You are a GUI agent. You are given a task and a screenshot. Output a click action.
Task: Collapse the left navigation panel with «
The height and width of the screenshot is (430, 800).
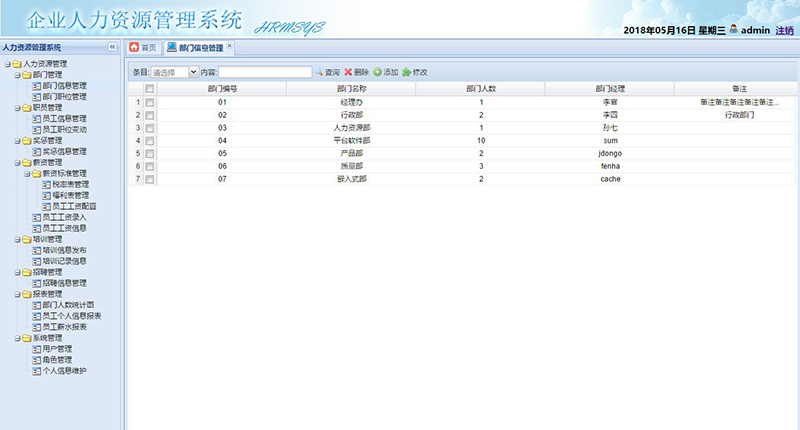pyautogui.click(x=112, y=47)
